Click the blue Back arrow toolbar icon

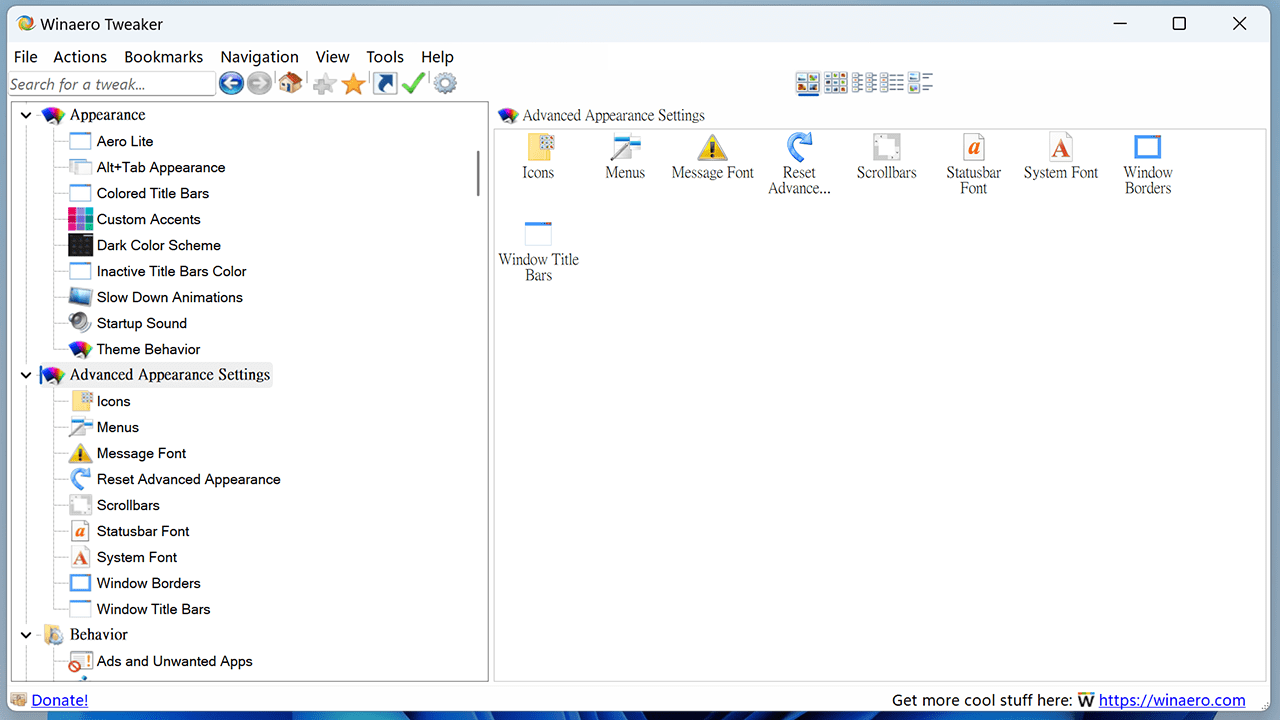231,84
